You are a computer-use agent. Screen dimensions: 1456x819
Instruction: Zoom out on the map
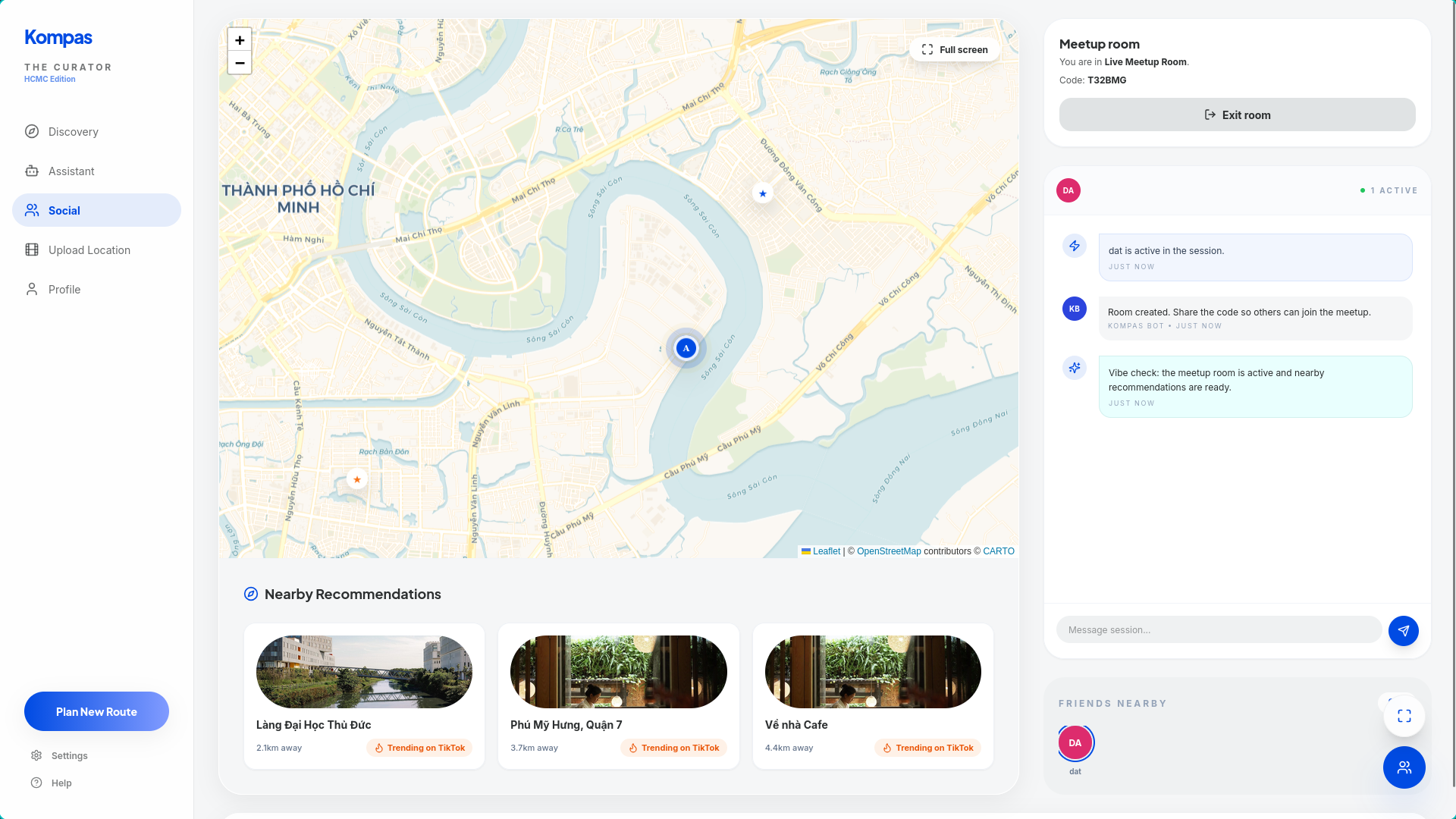click(240, 63)
